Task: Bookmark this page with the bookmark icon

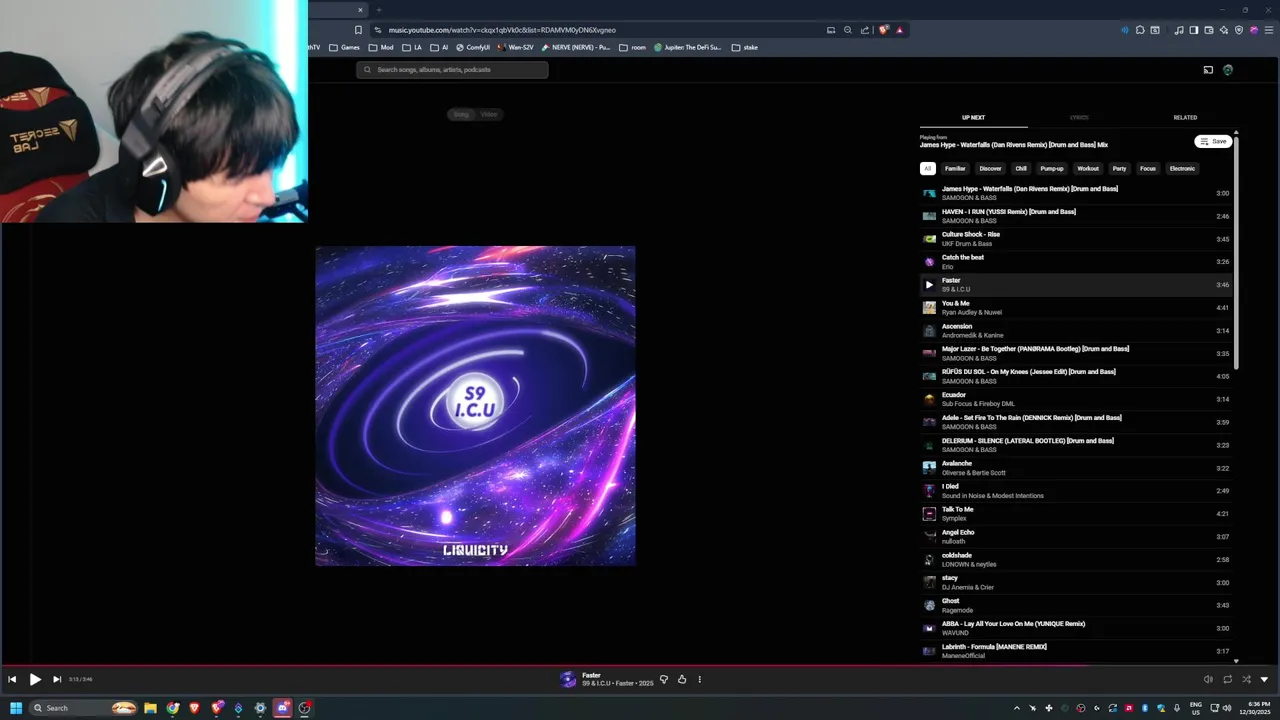Action: (358, 30)
